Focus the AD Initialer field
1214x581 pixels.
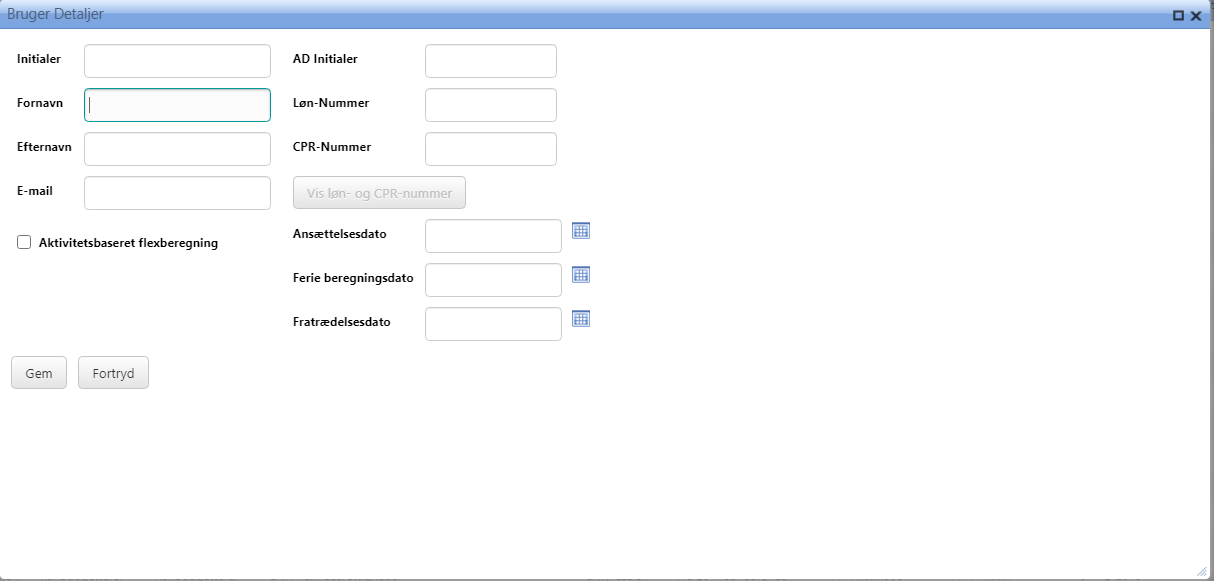[x=490, y=61]
